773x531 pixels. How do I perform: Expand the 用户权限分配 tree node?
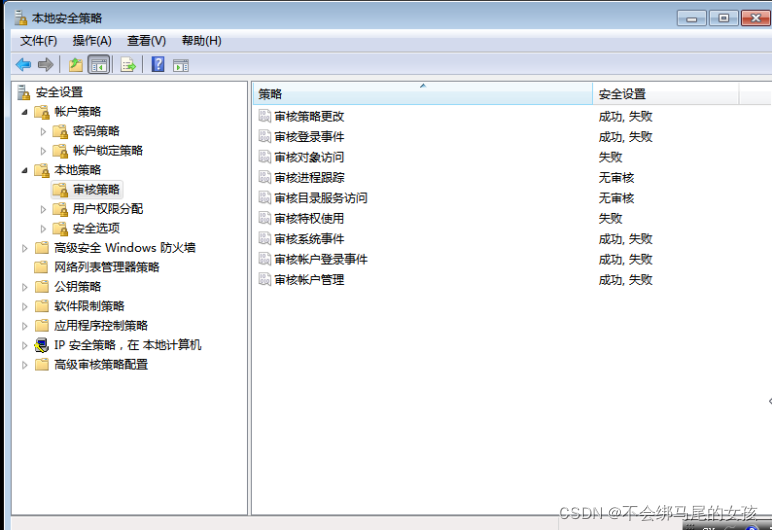43,210
